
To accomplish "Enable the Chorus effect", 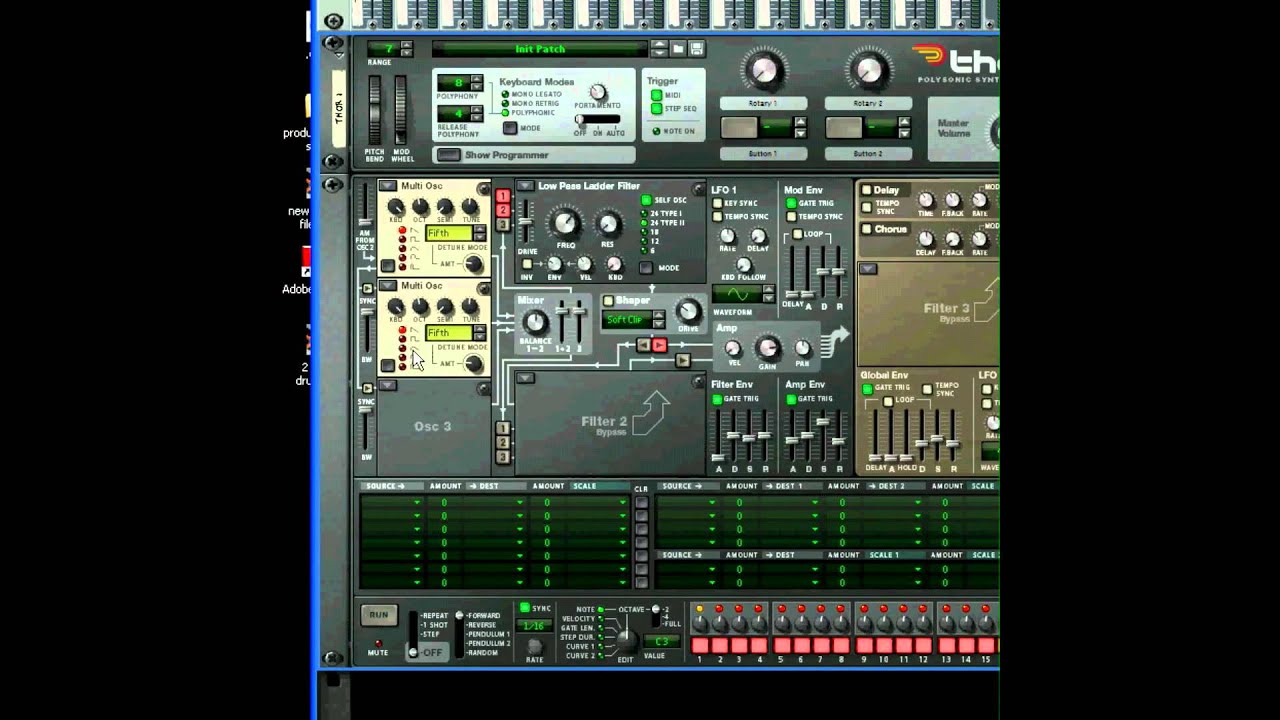I will (x=866, y=229).
